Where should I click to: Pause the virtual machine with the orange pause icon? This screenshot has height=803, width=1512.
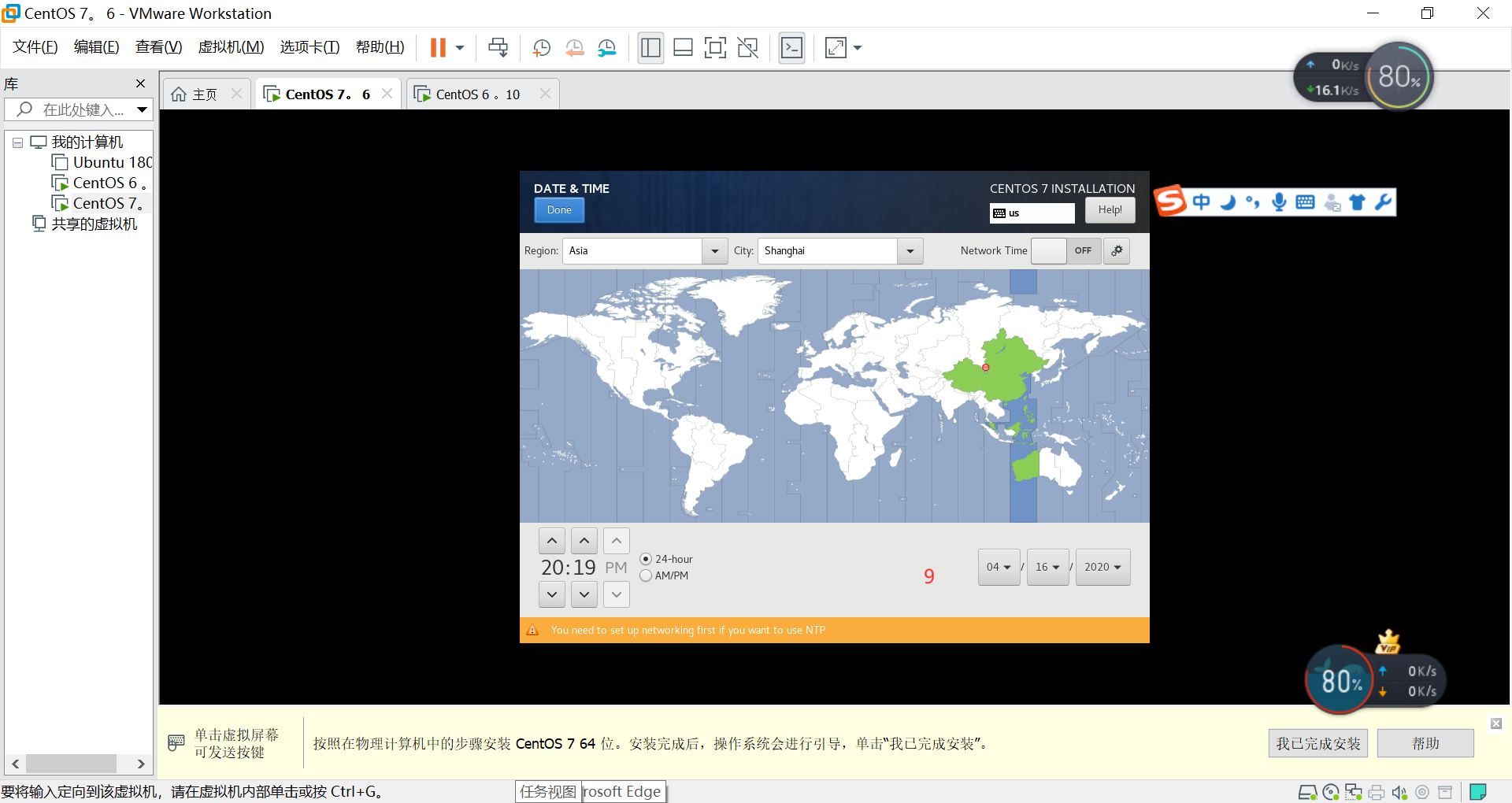(438, 48)
